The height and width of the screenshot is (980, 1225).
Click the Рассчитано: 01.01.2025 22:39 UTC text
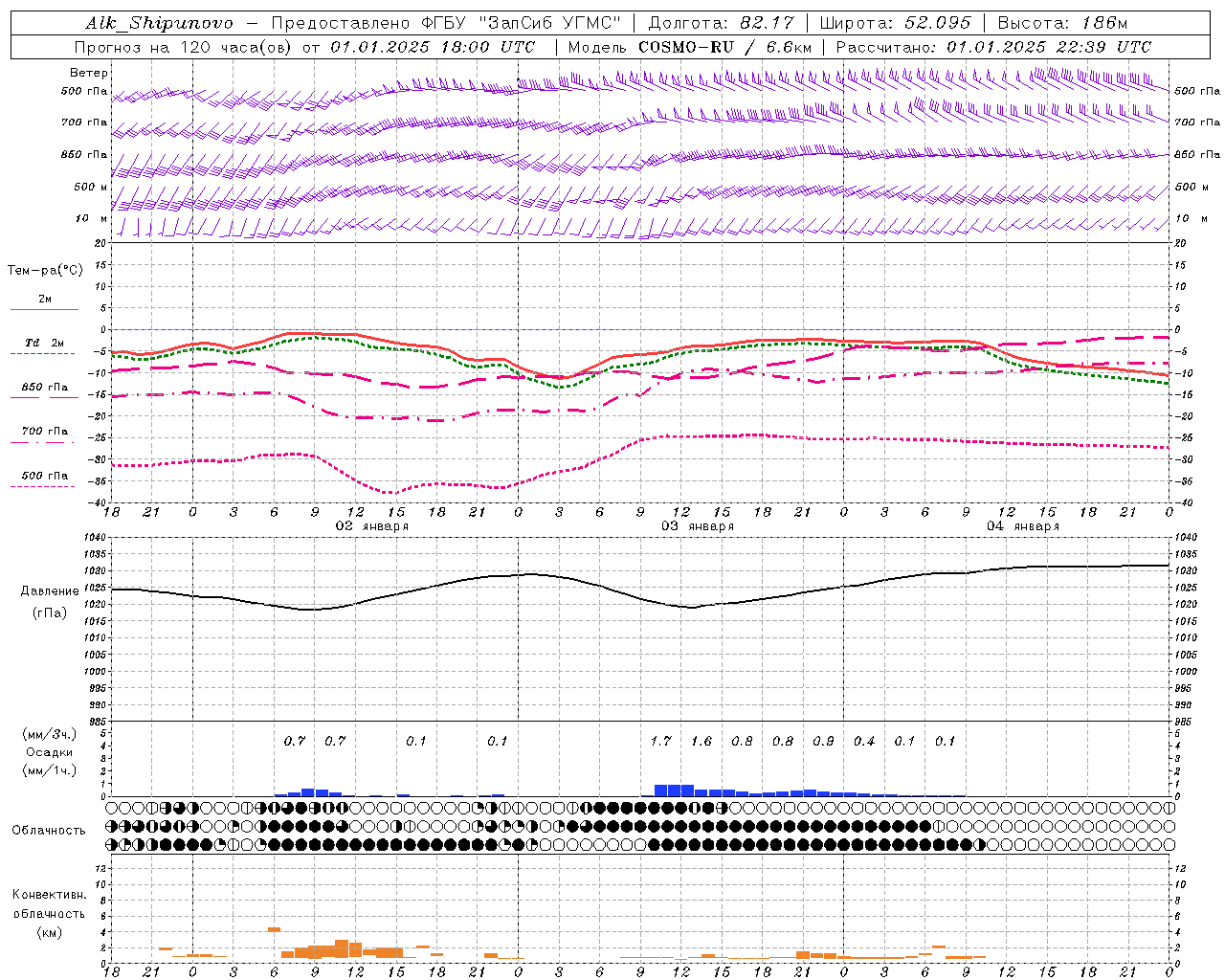coord(993,47)
